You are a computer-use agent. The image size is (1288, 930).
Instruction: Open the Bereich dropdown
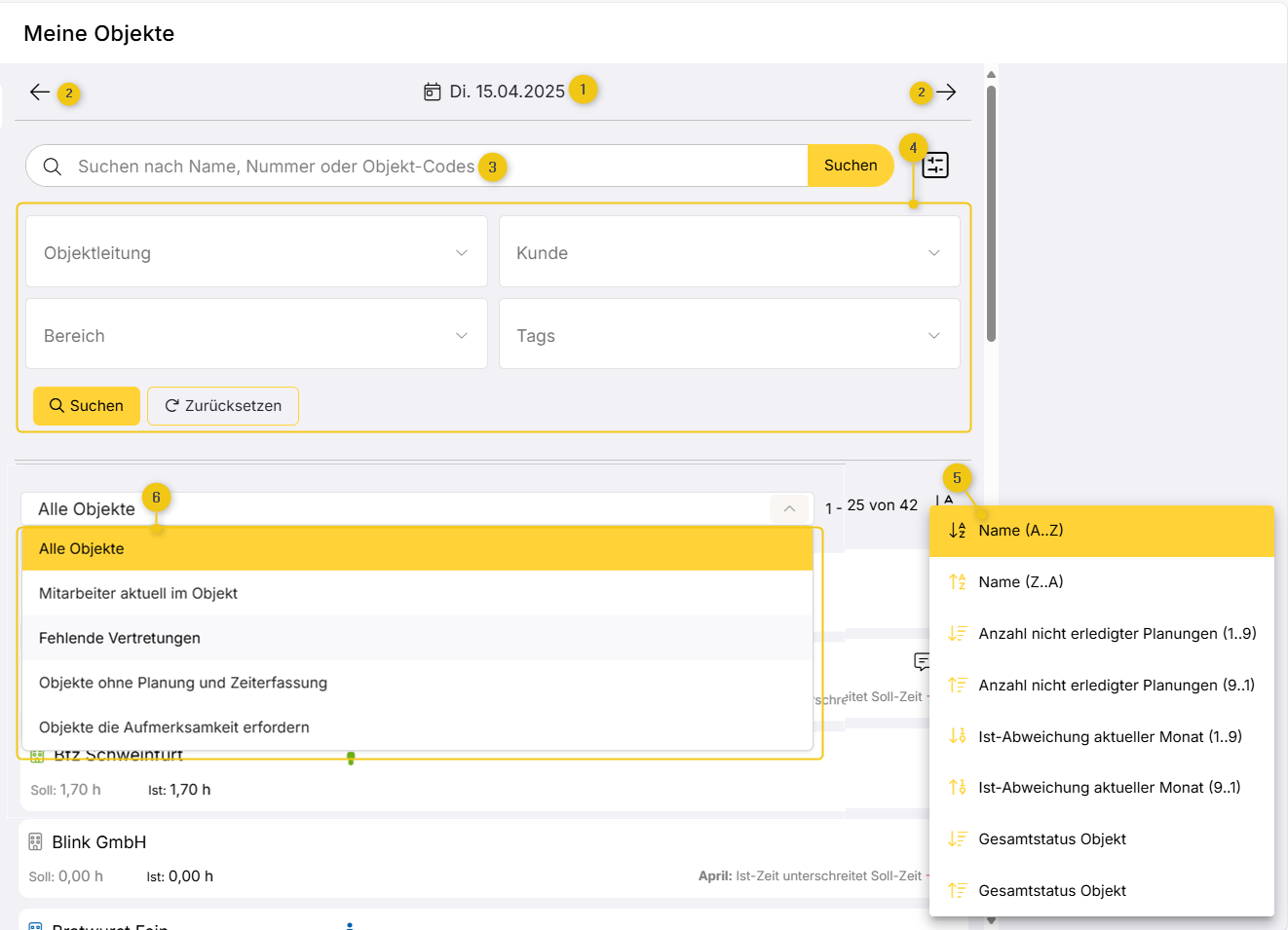(x=256, y=335)
